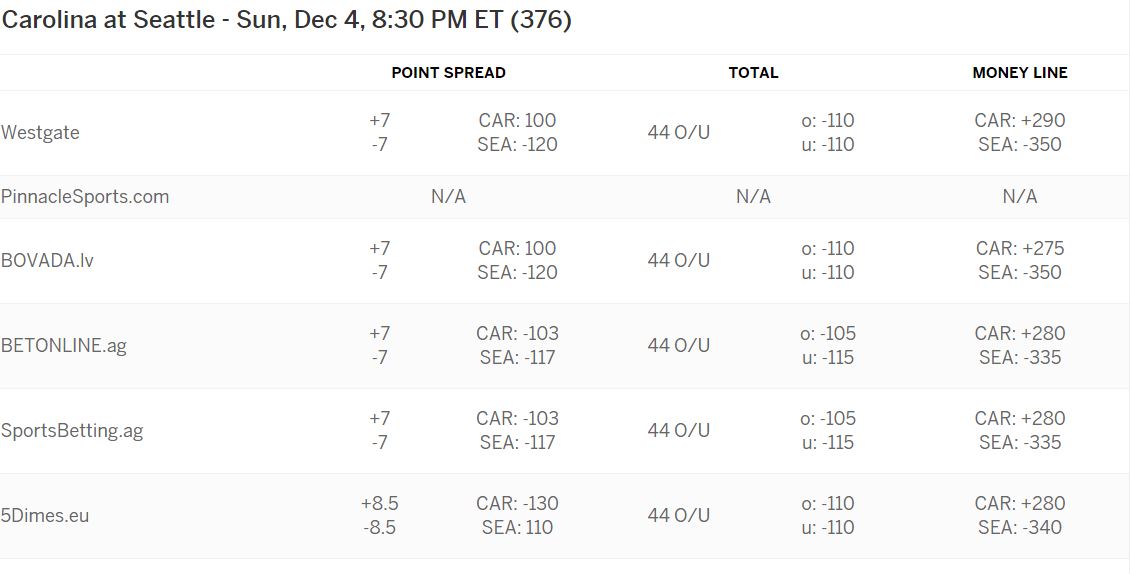Click the TOTAL column header

coord(753,73)
